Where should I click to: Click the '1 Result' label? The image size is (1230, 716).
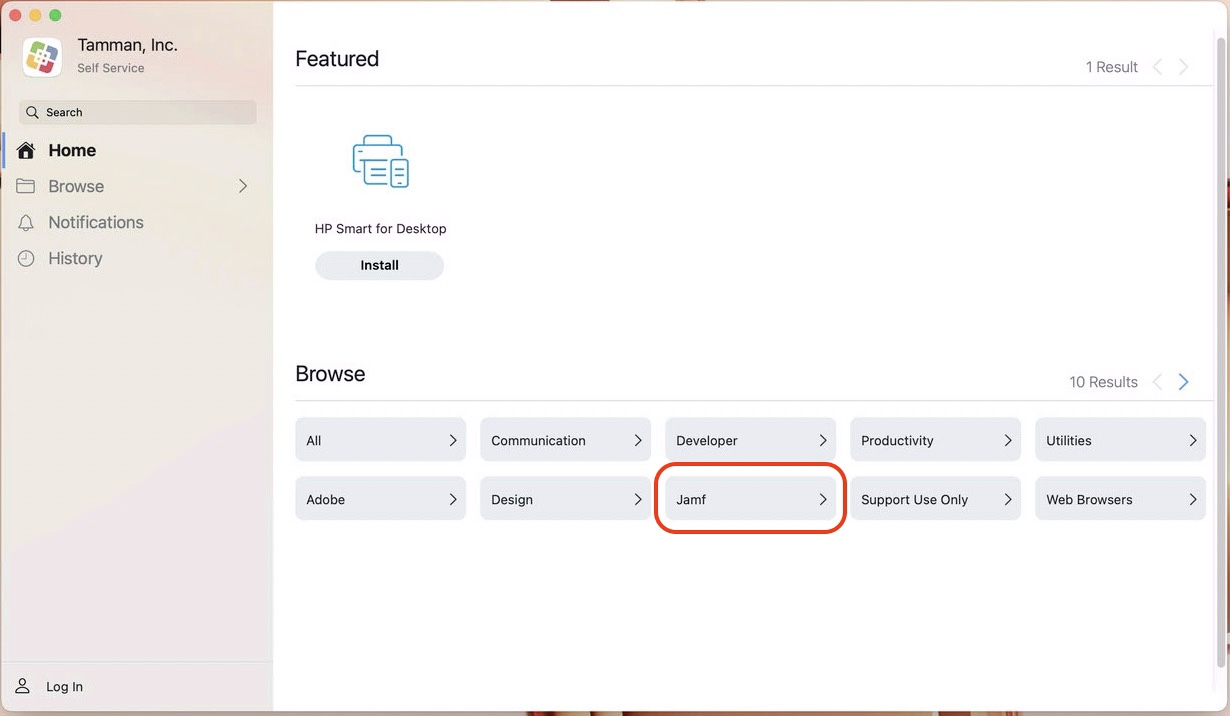pyautogui.click(x=1112, y=67)
